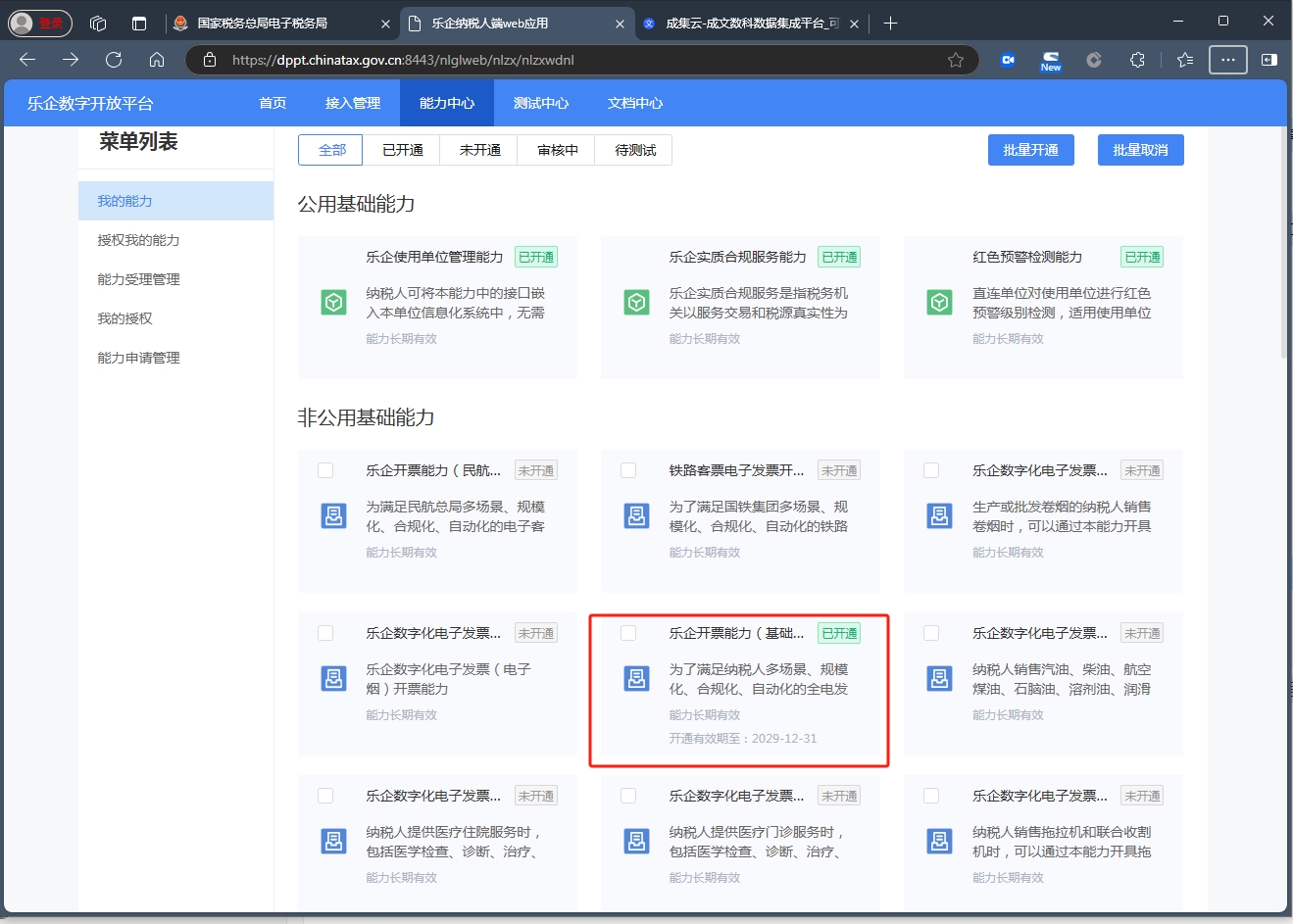Switch to the 已开通 filter tab
Screen dimensions: 1293x924
coord(402,150)
